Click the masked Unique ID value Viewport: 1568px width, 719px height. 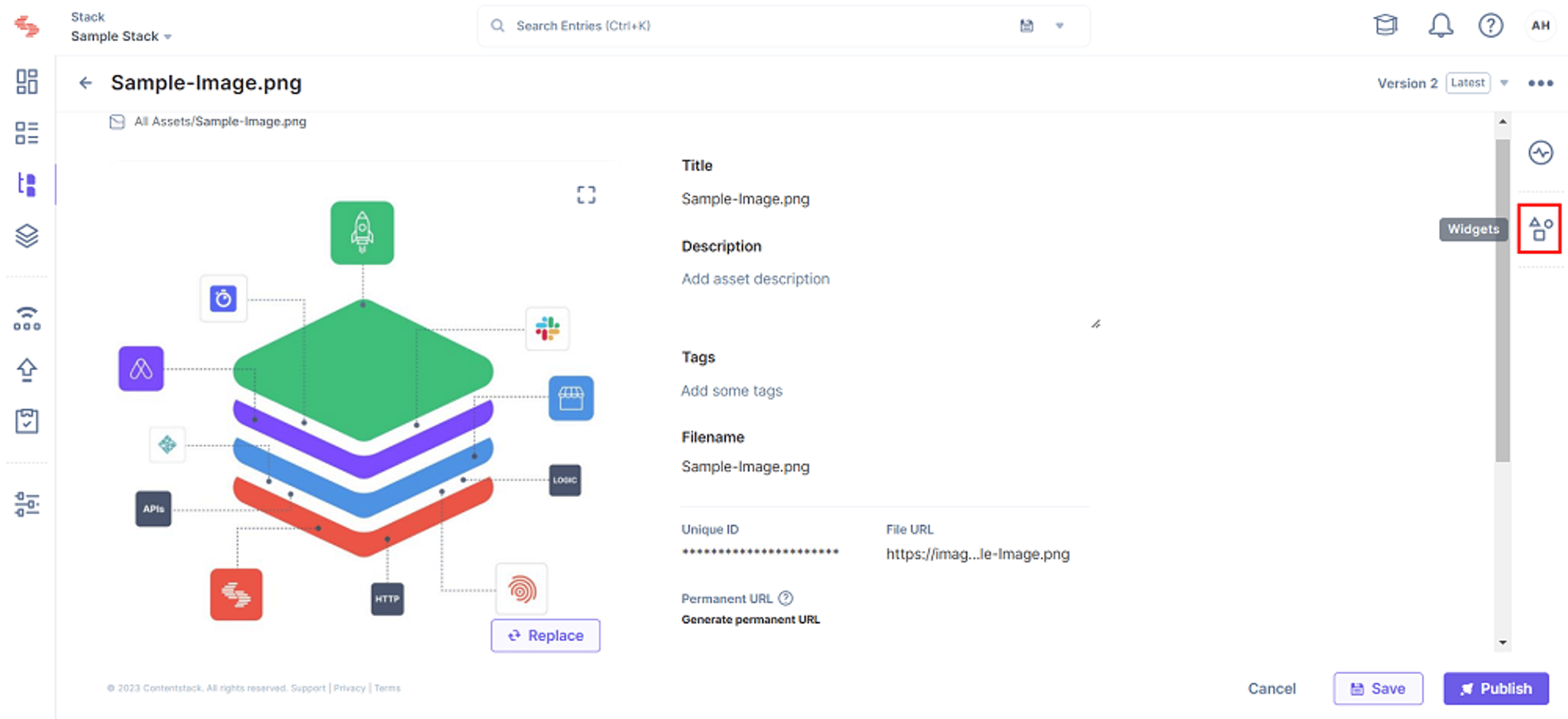(x=759, y=553)
